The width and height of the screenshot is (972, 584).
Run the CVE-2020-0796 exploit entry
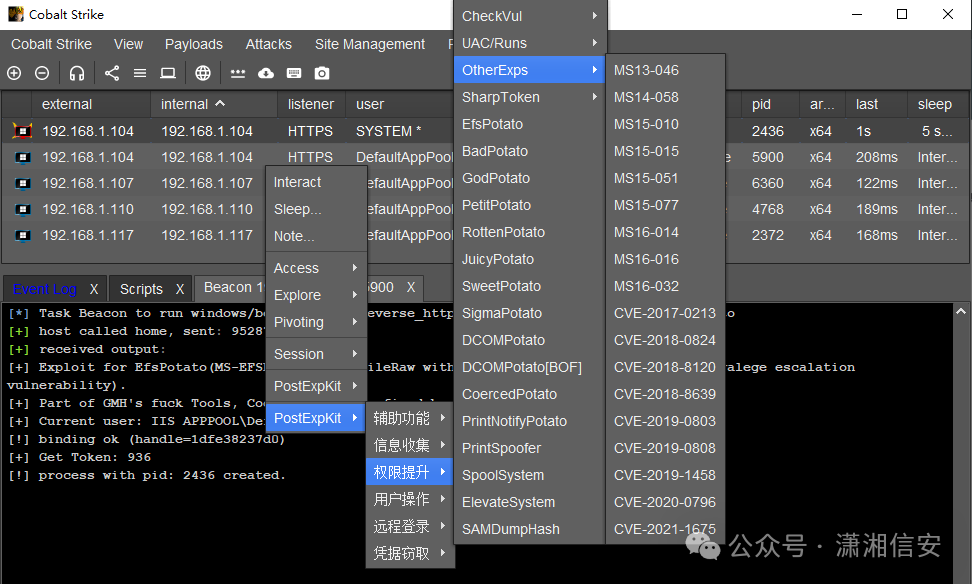pyautogui.click(x=665, y=502)
